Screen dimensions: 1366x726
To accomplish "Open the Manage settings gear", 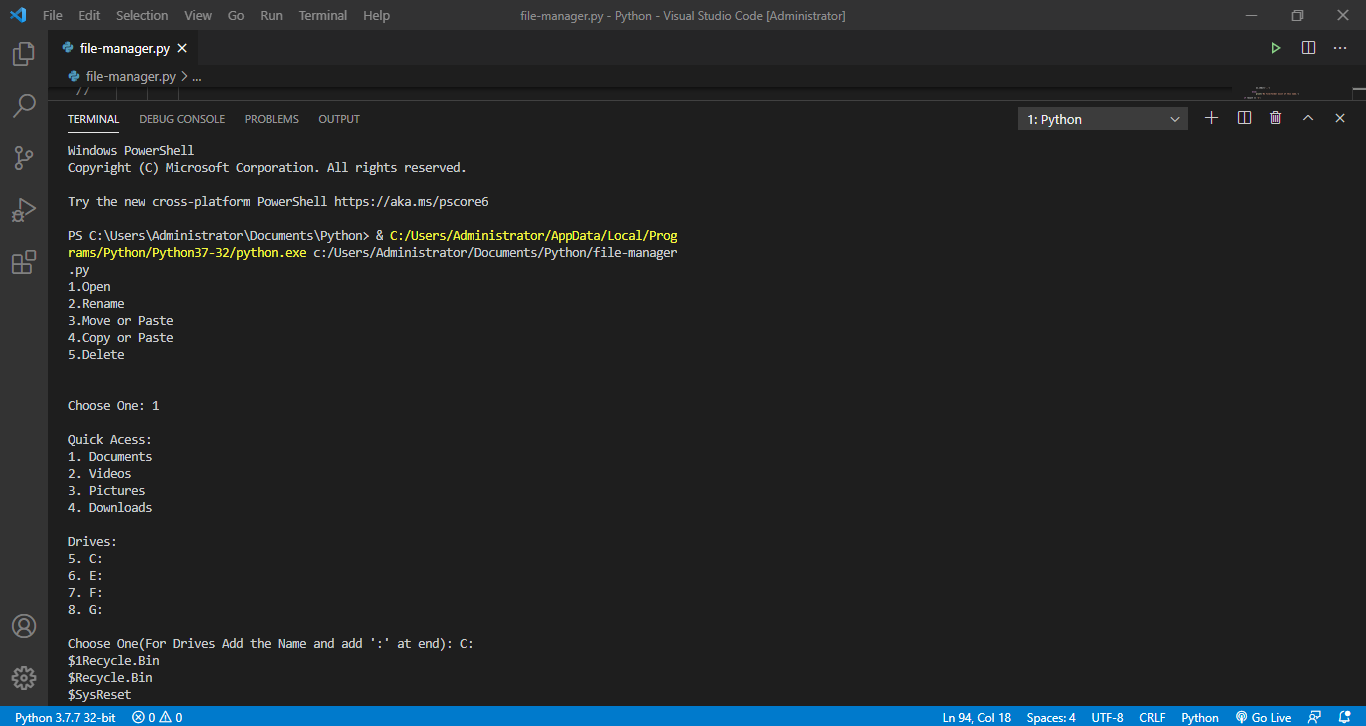I will pyautogui.click(x=23, y=677).
